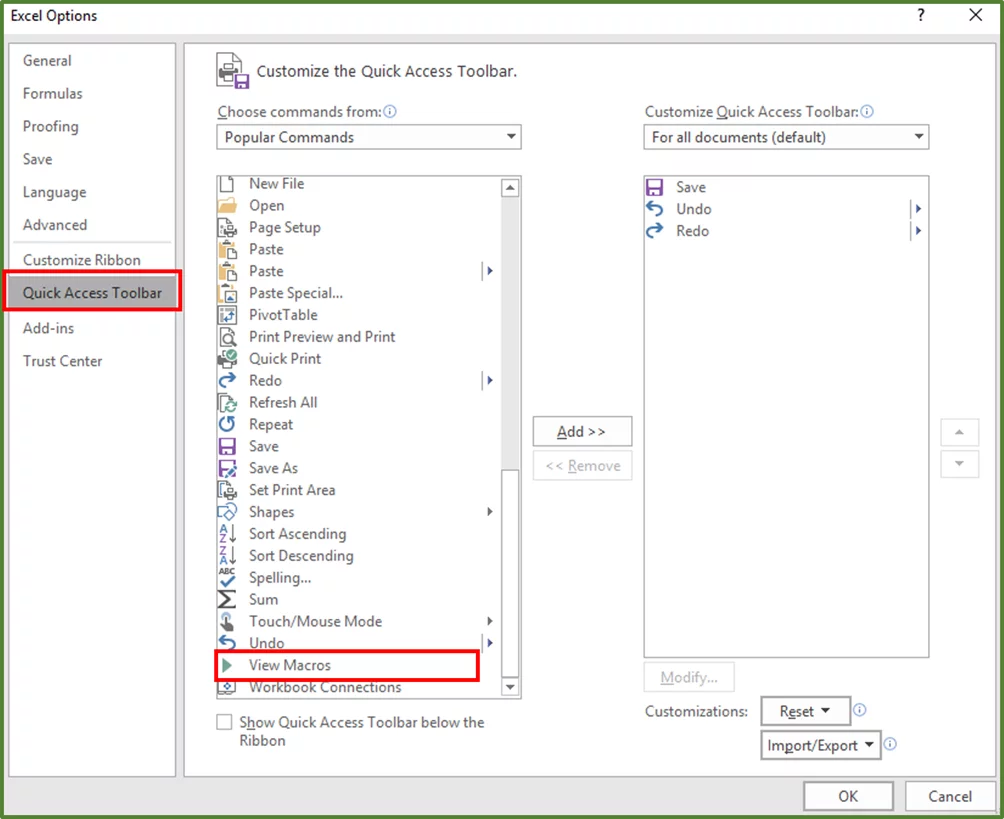Click the Sort Ascending A-Z icon
The height and width of the screenshot is (819, 1004).
[228, 533]
